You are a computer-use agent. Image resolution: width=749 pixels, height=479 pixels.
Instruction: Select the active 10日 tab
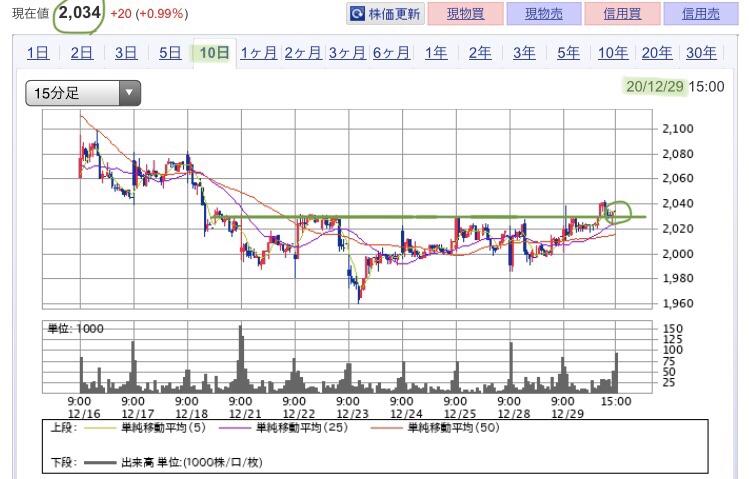coord(214,53)
